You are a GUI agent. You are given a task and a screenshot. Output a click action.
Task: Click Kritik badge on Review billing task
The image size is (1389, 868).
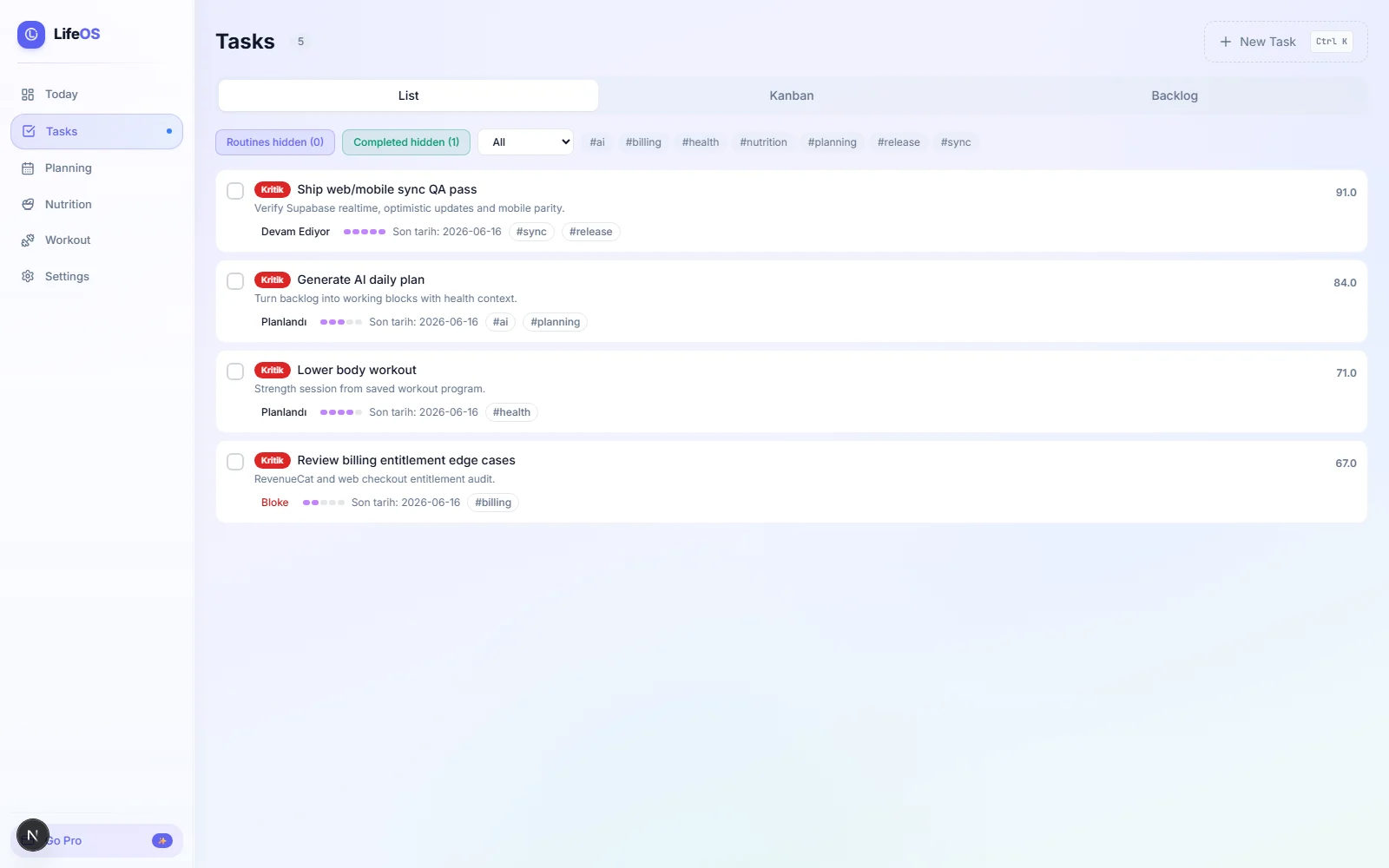(273, 460)
